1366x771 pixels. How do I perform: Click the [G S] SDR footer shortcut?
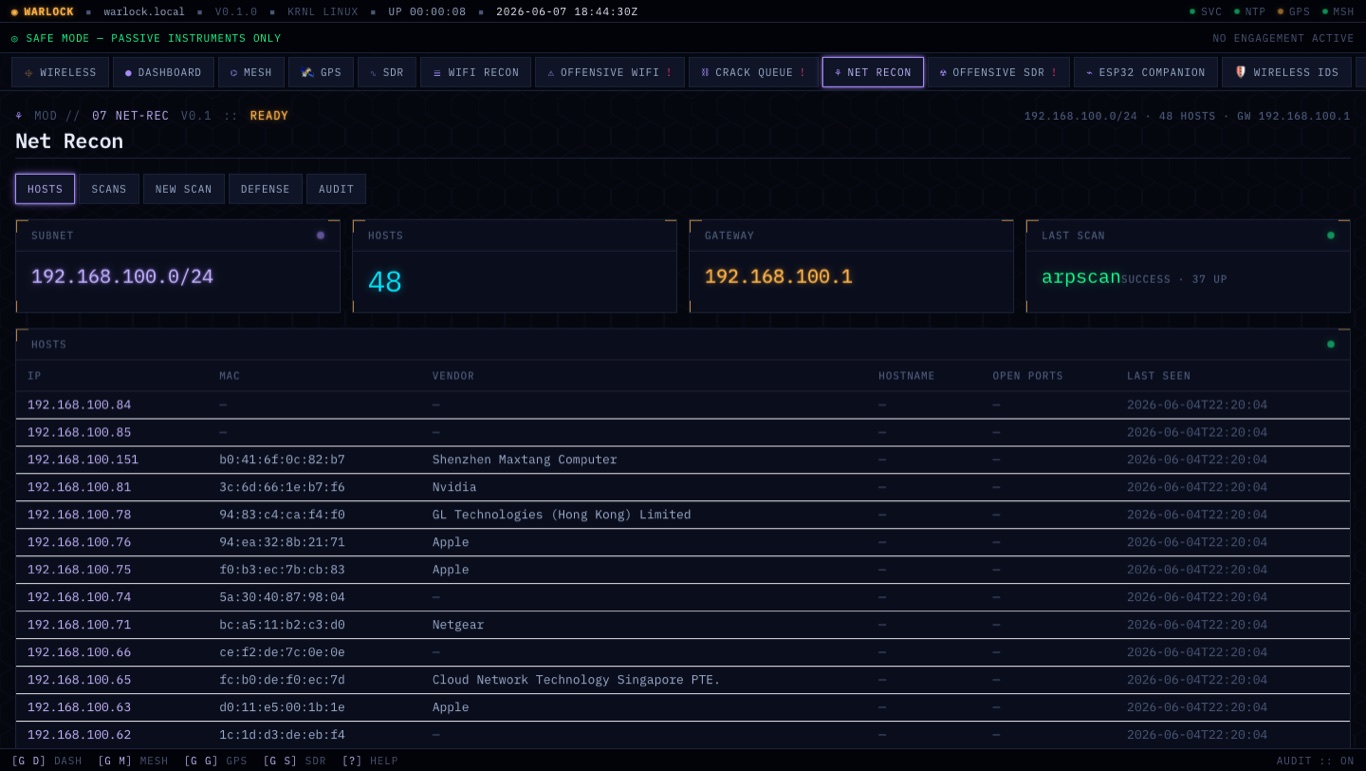(x=295, y=761)
